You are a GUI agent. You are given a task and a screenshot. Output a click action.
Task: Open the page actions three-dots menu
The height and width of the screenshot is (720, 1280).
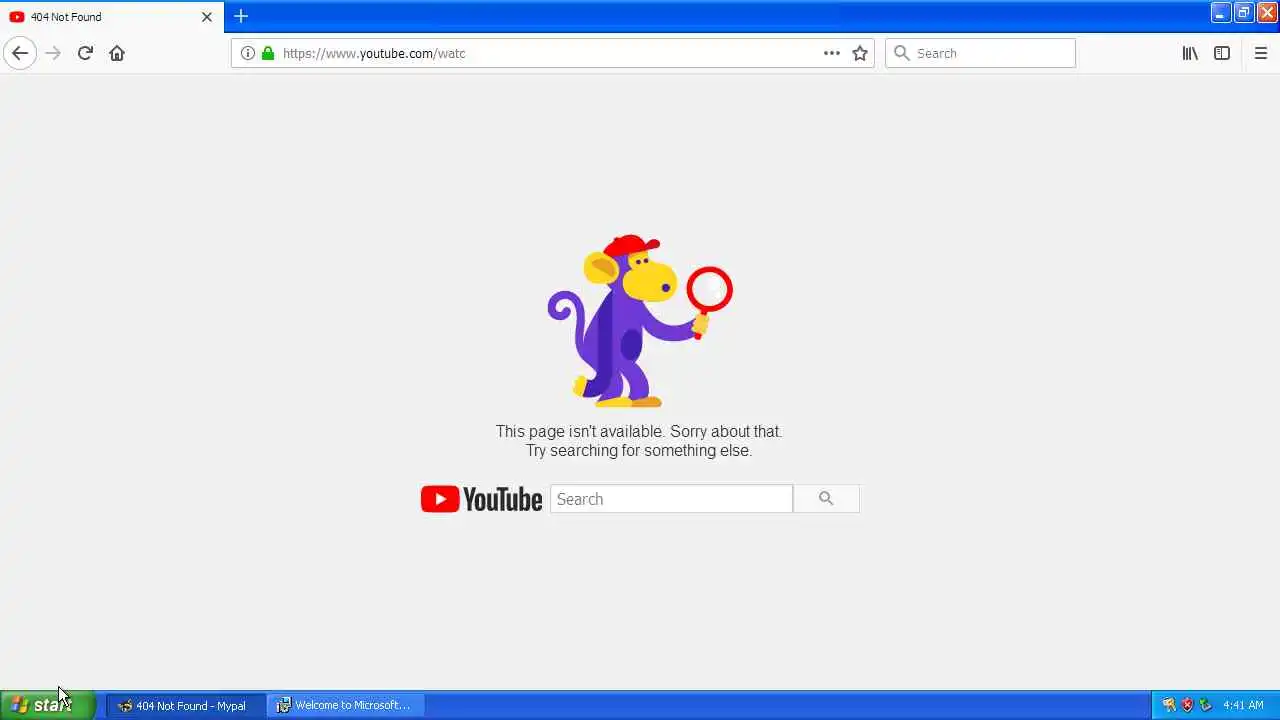832,53
